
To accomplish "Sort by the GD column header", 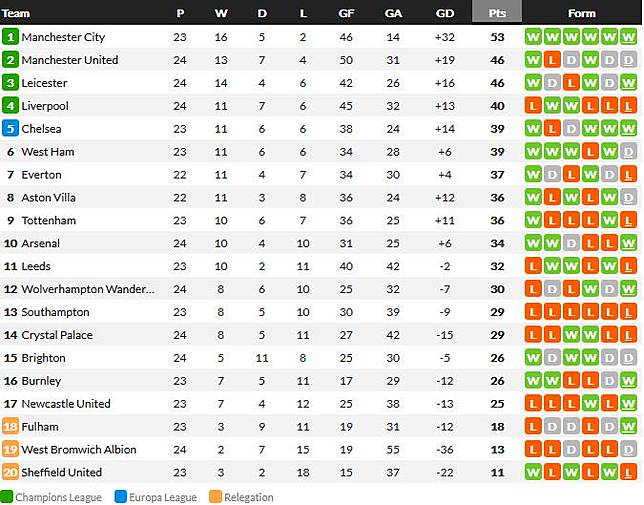I will (446, 13).
